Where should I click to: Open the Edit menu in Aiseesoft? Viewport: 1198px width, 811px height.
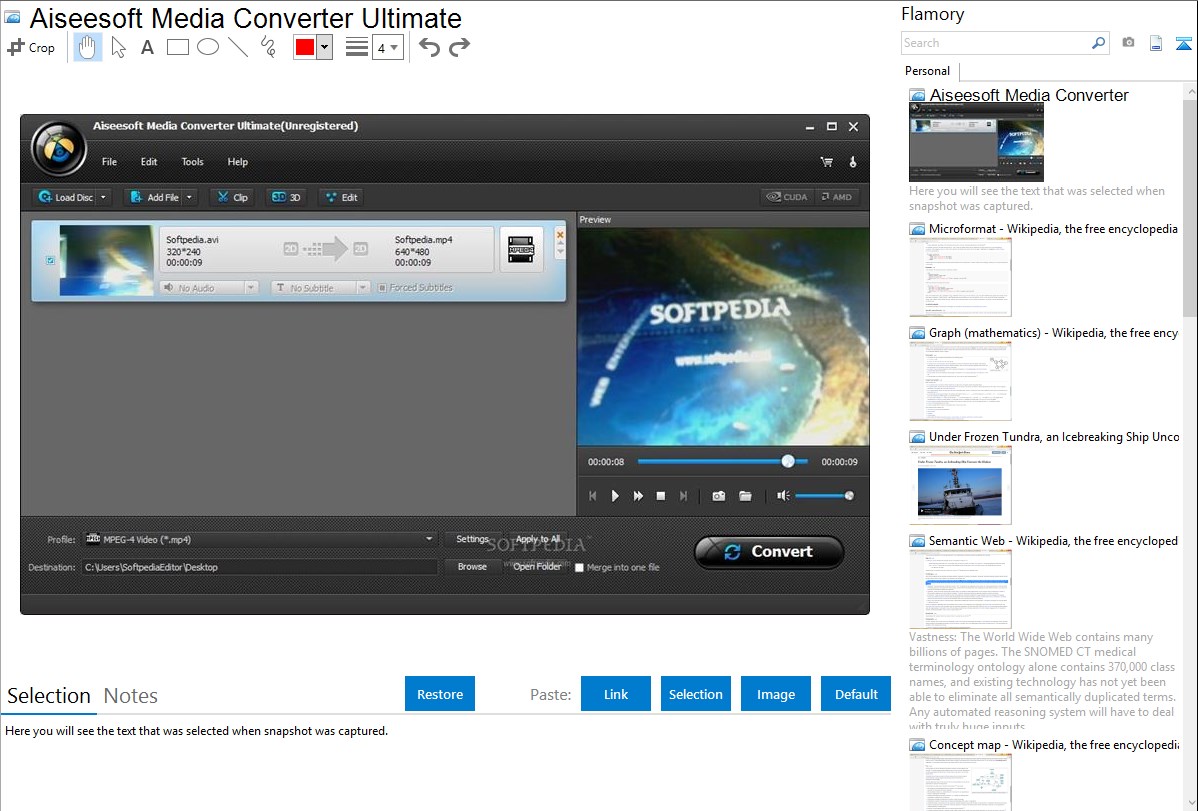click(149, 162)
